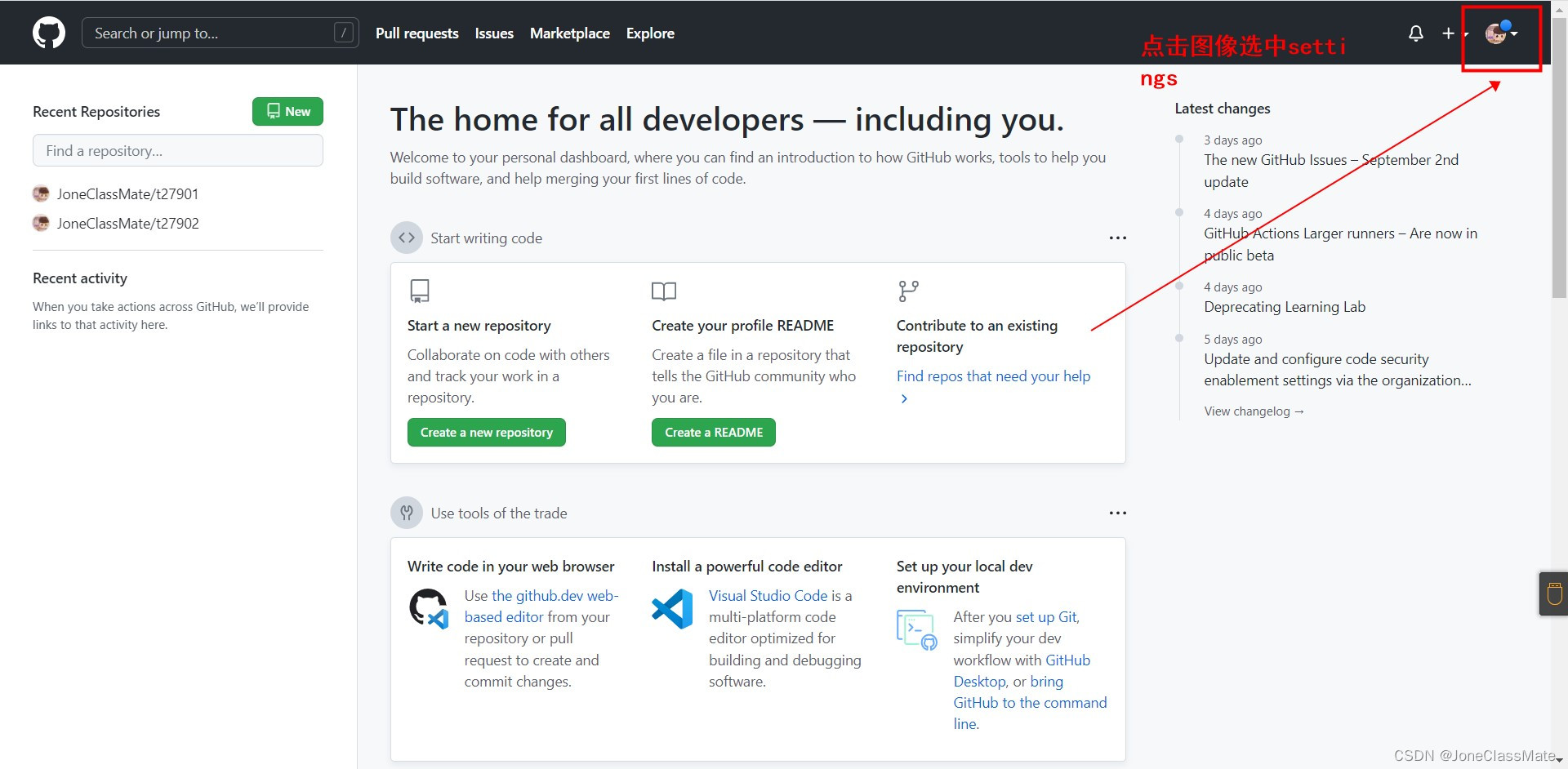This screenshot has width=1568, height=769.
Task: Open the more options menu for Use tools of the trade
Action: click(1117, 513)
